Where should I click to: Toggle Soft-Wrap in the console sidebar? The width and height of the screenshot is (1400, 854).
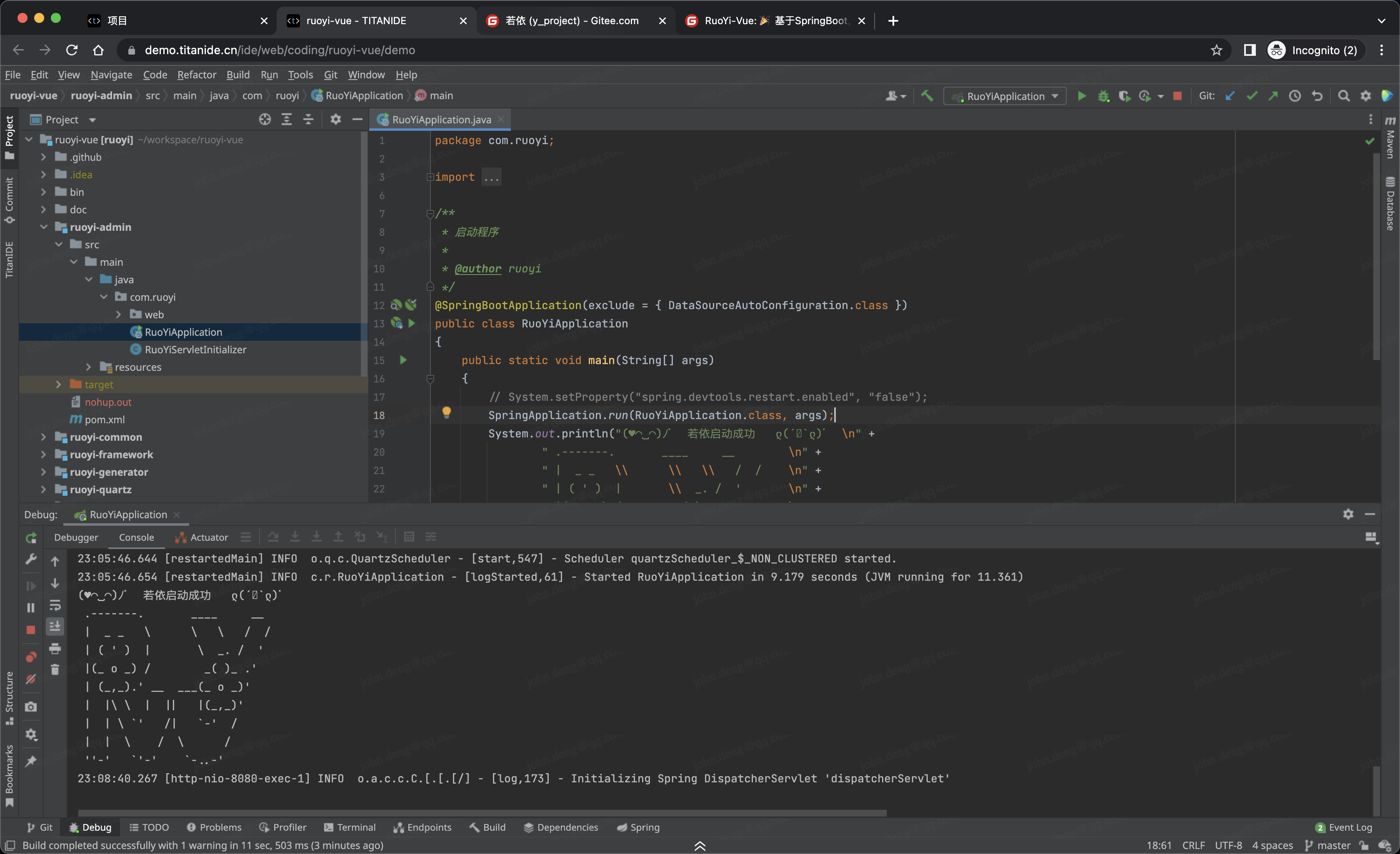(55, 605)
